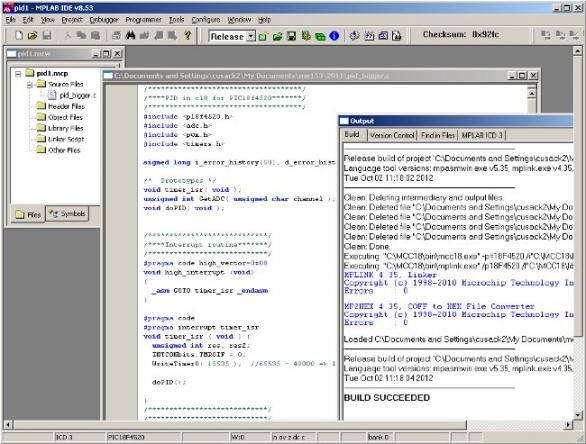Collapse the Source Files folder expander
This screenshot has width=586, height=444.
pyautogui.click(x=30, y=84)
